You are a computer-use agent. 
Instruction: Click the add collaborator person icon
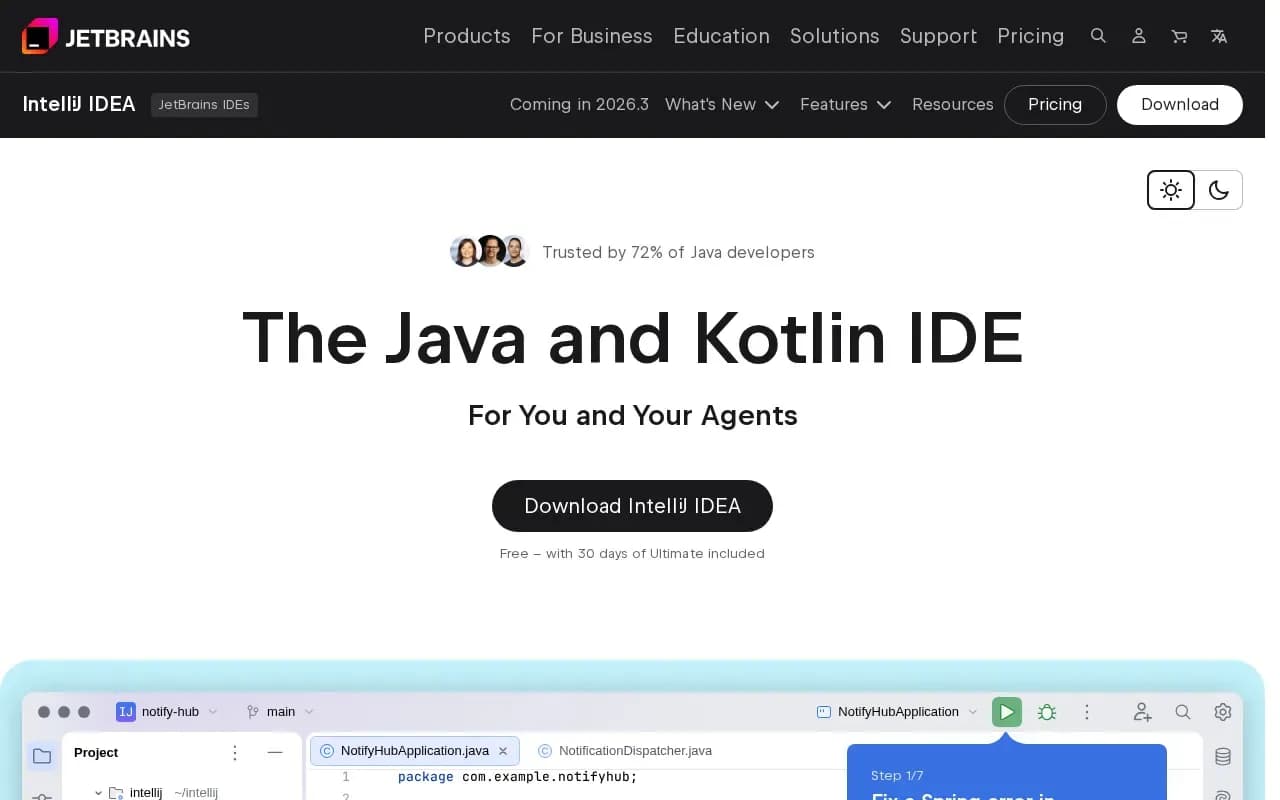[x=1142, y=712]
